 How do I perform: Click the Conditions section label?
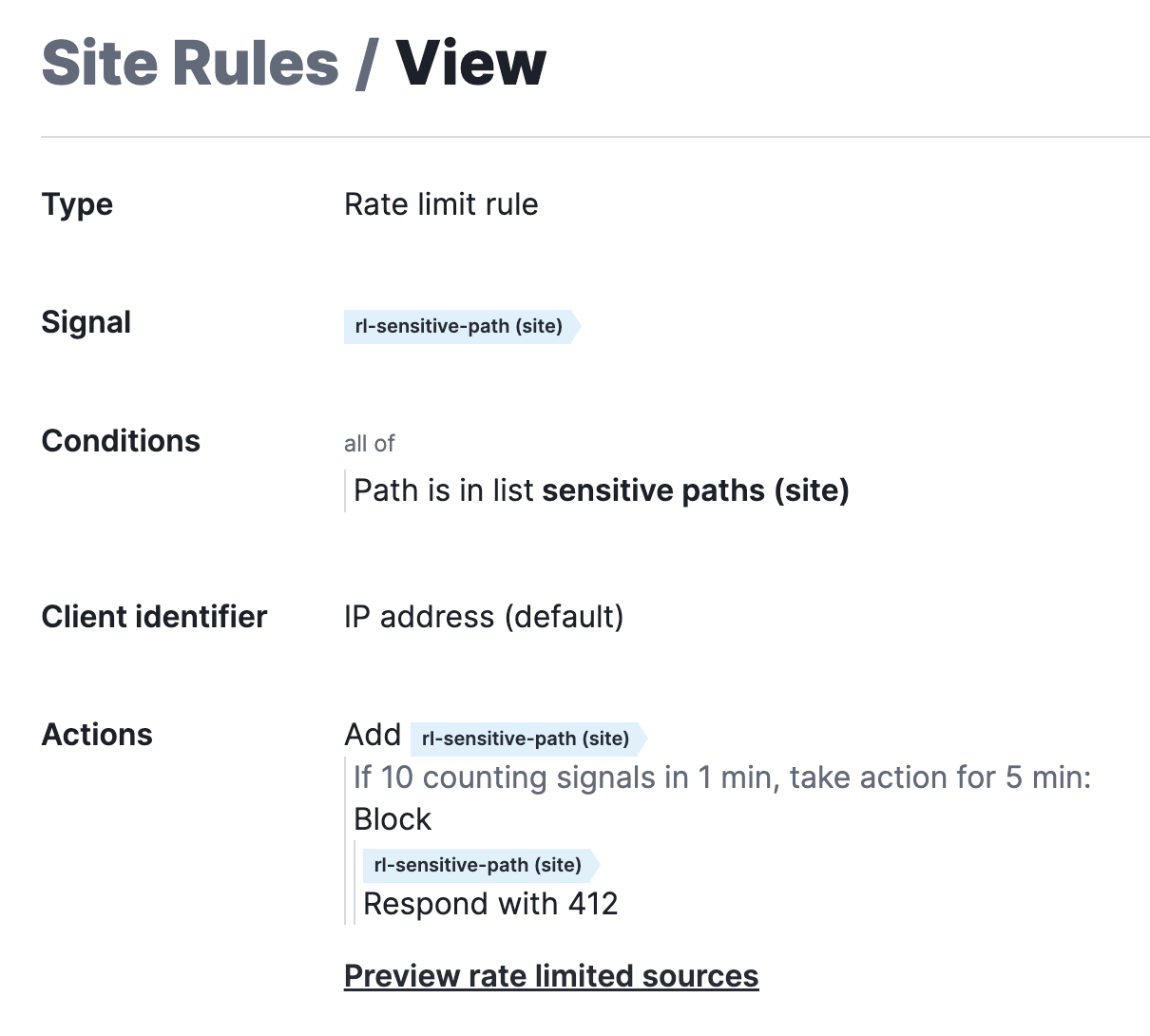point(121,440)
